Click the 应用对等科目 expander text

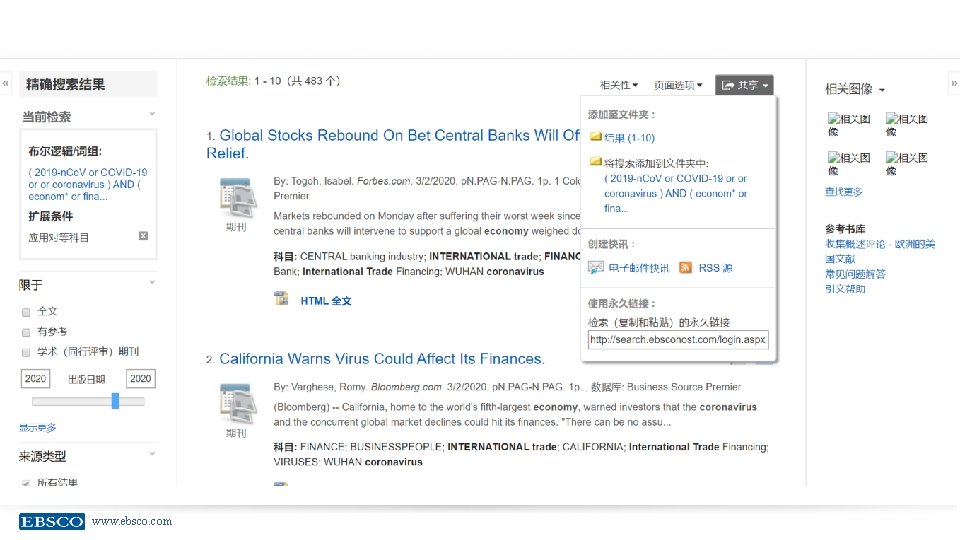[x=59, y=238]
